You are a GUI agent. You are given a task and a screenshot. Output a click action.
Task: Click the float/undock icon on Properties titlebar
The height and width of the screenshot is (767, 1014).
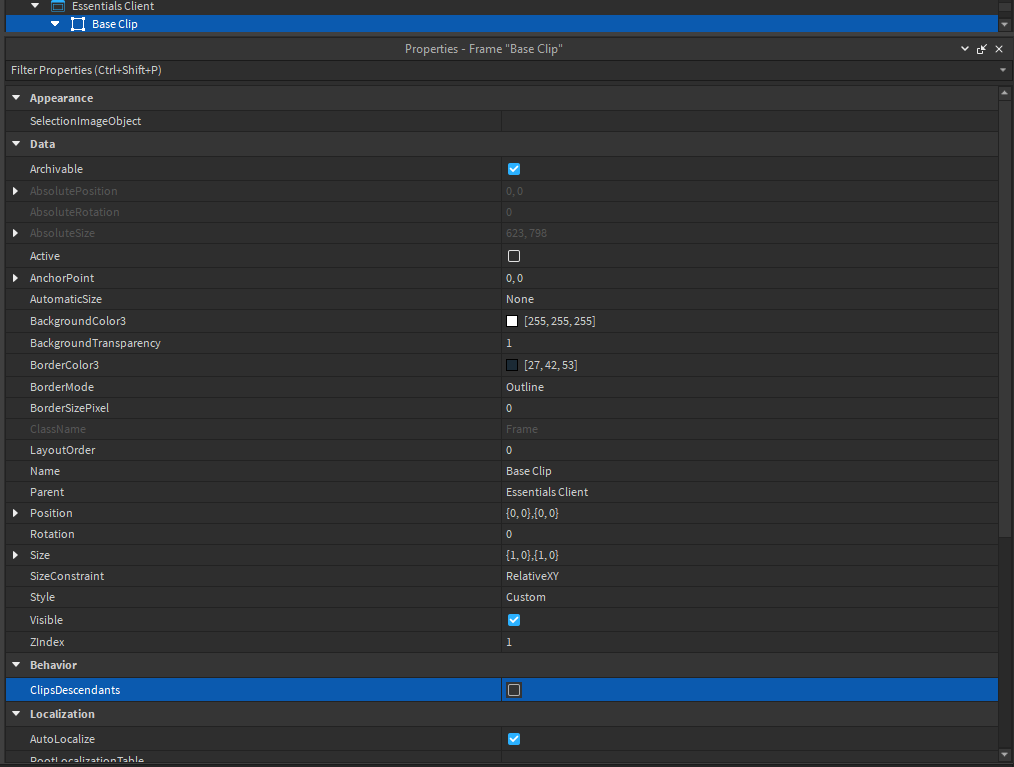(982, 48)
